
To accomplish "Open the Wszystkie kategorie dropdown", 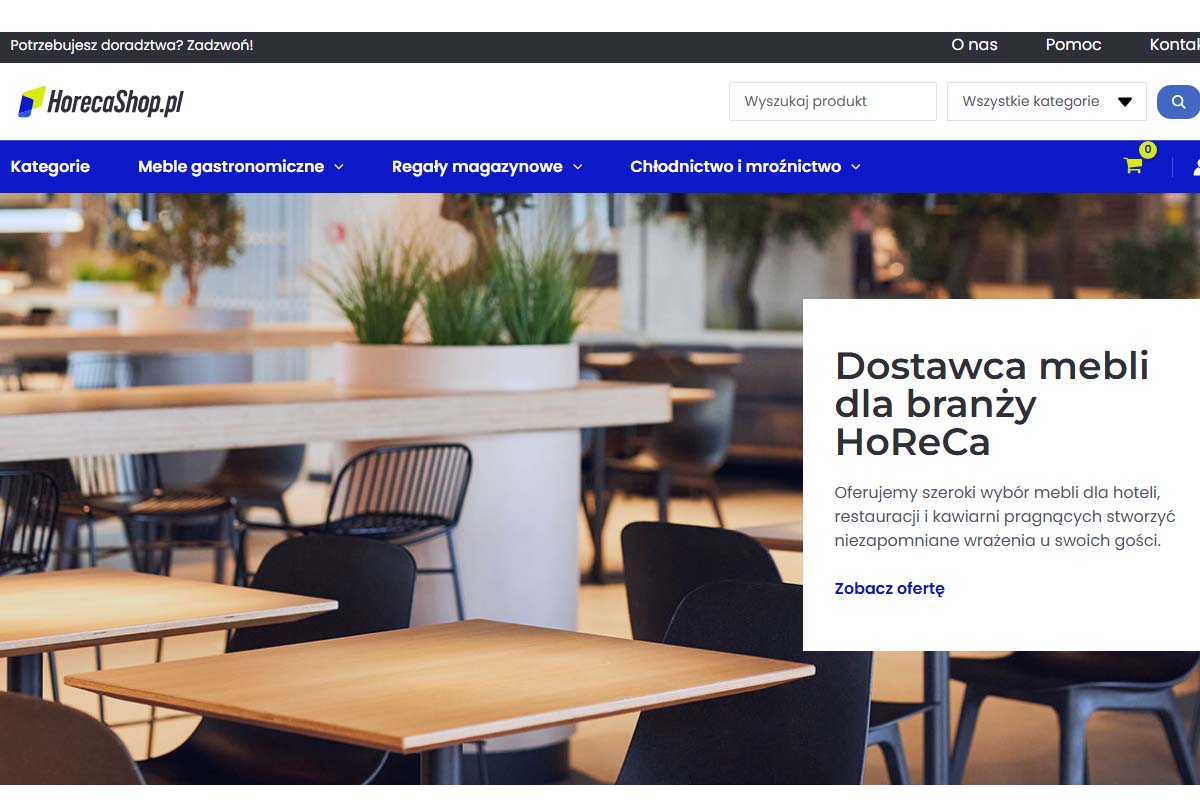I will click(1046, 101).
